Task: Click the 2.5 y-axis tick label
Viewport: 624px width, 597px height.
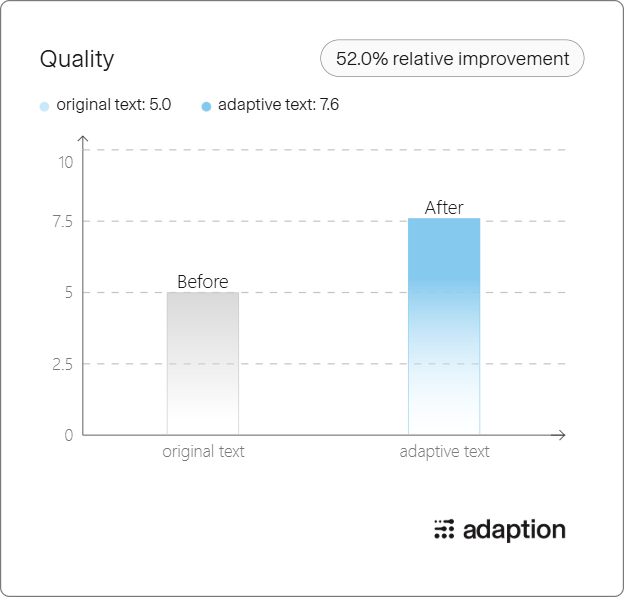Action: (x=62, y=365)
